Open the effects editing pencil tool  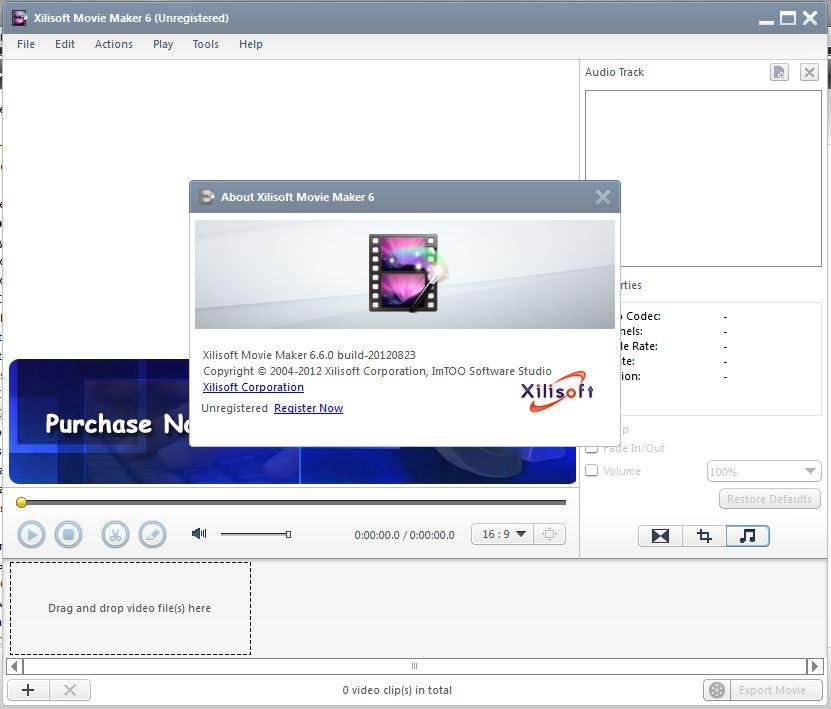152,535
